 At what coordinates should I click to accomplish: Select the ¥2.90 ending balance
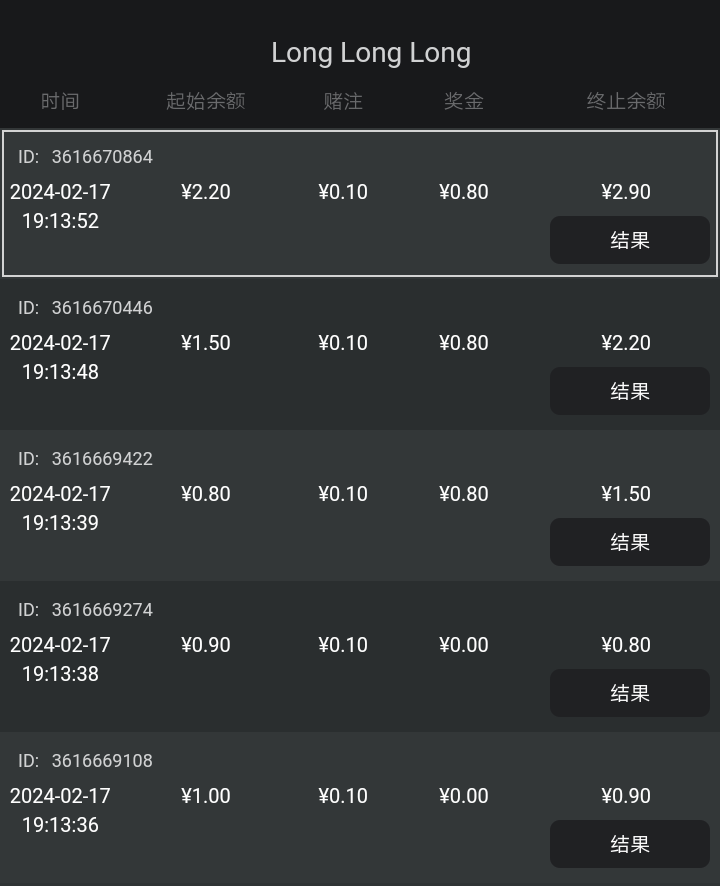pos(626,192)
